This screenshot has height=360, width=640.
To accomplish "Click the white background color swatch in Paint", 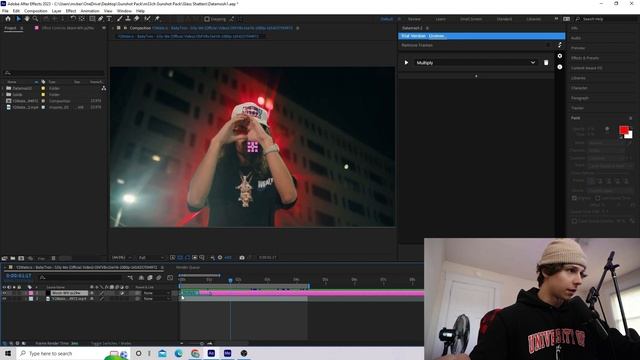I will click(630, 136).
